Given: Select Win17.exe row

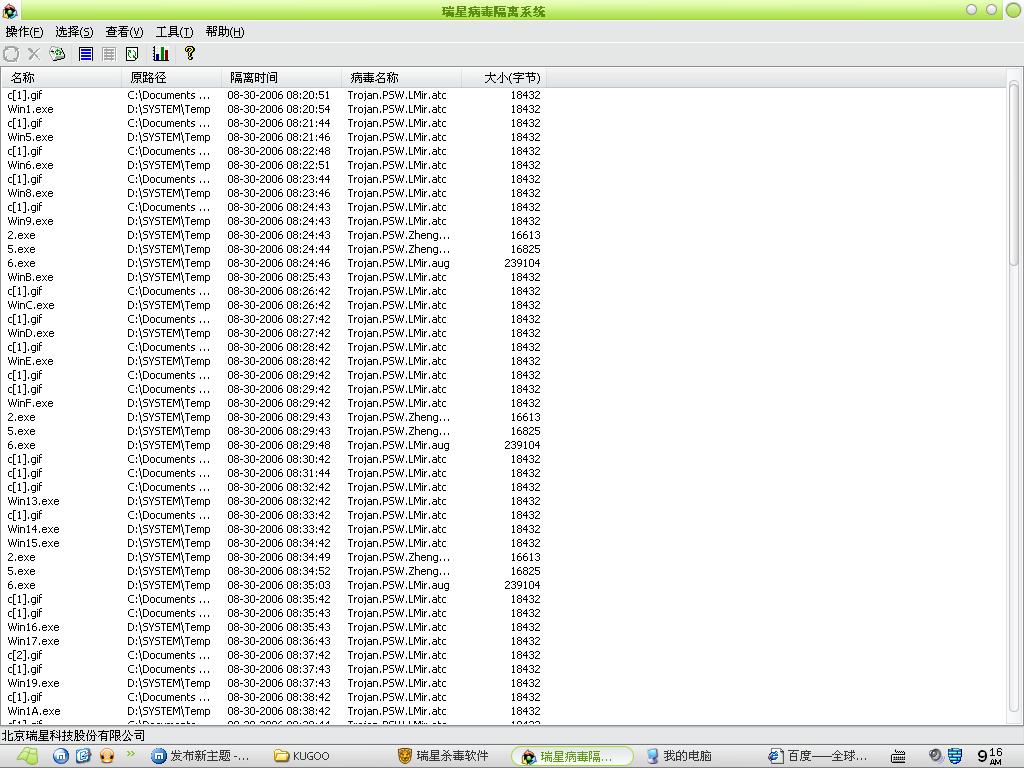Looking at the screenshot, I should click(x=274, y=641).
